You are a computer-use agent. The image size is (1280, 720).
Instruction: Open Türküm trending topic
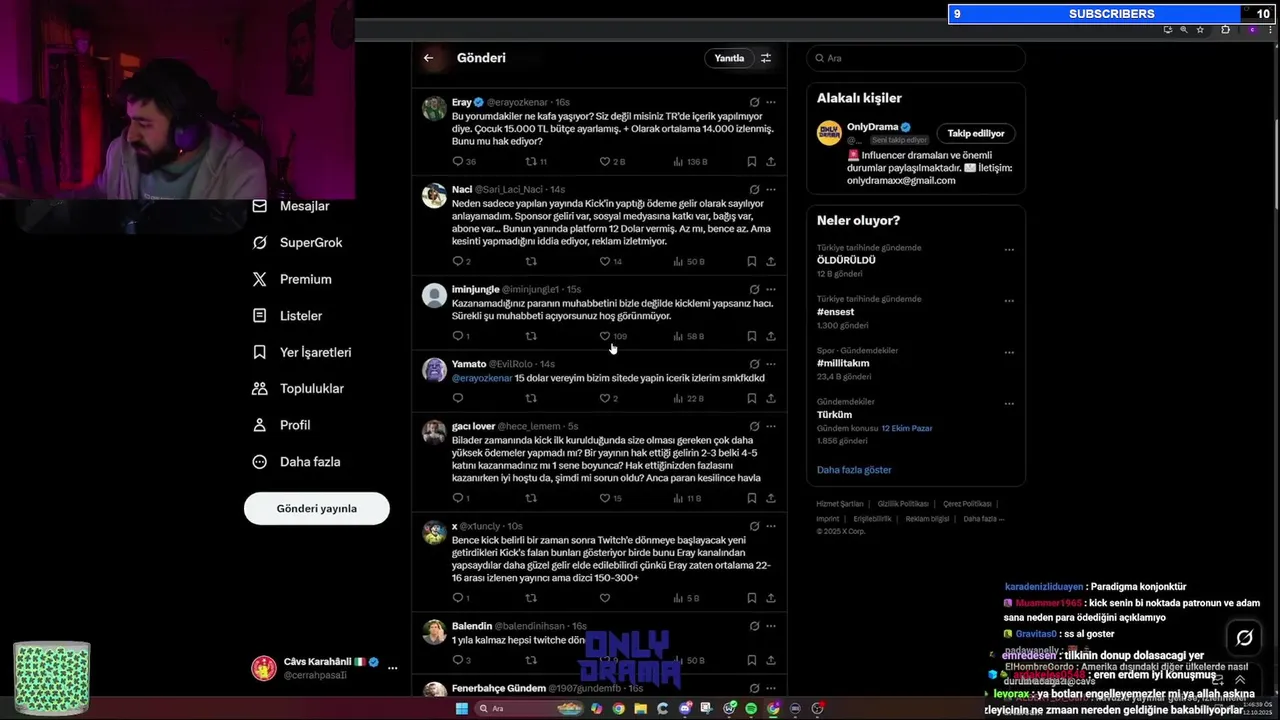[x=834, y=415]
